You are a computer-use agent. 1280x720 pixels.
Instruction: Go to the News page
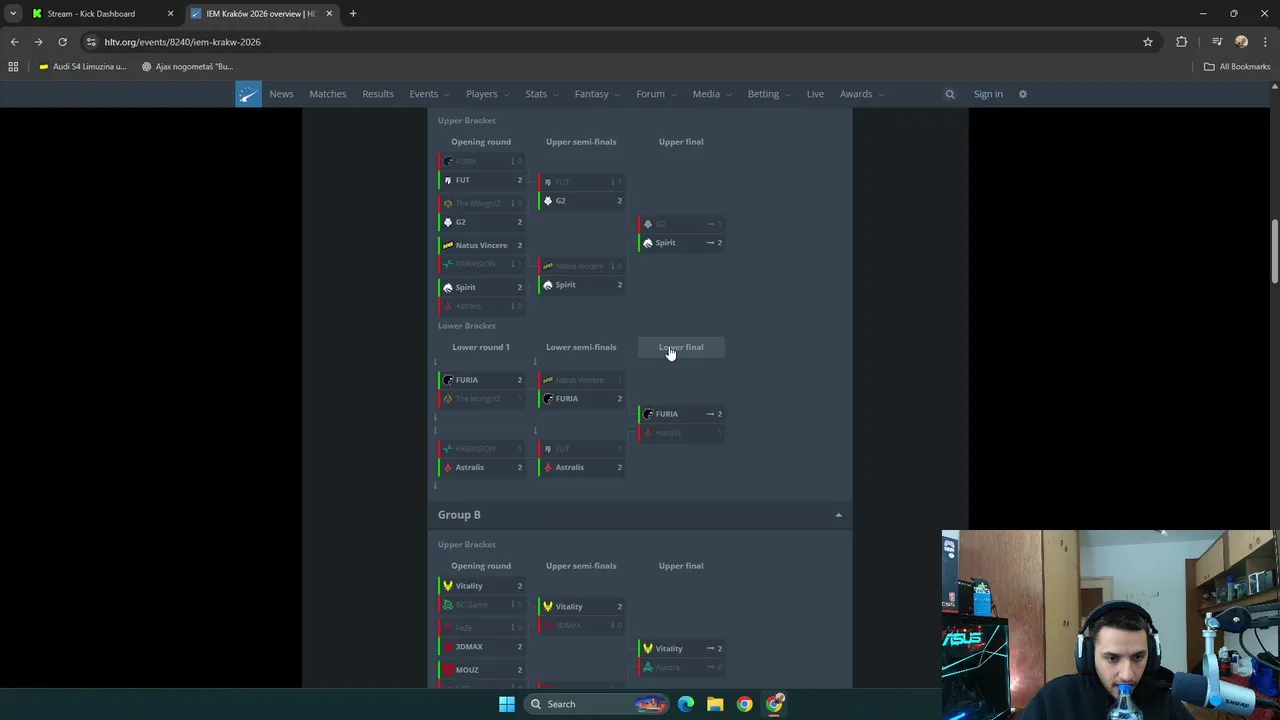coord(281,94)
